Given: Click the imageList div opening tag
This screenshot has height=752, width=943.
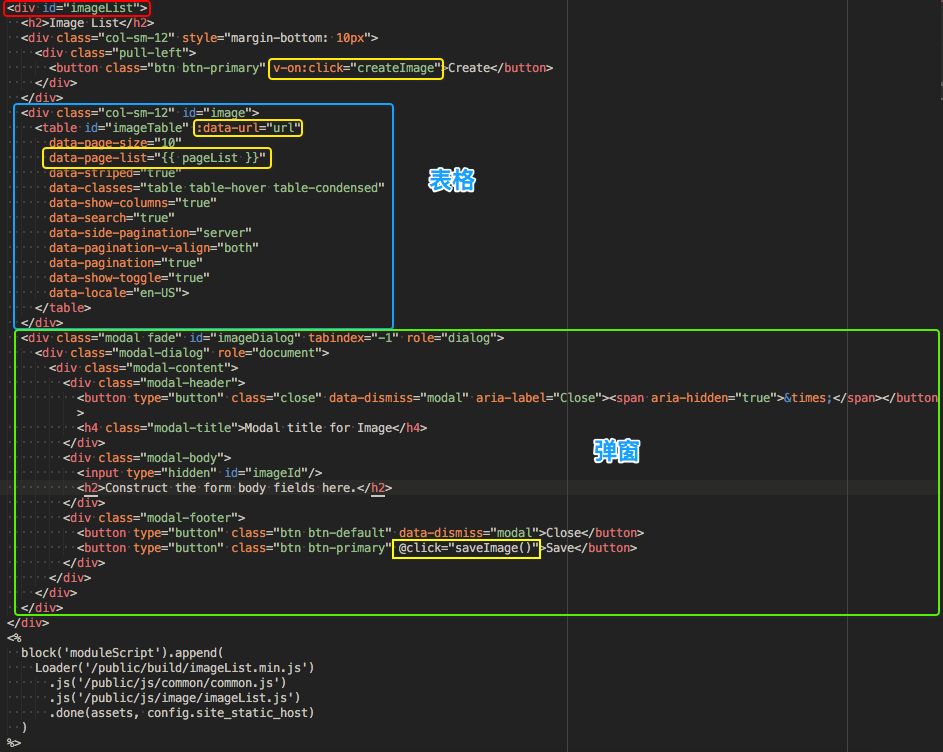Looking at the screenshot, I should tap(76, 8).
